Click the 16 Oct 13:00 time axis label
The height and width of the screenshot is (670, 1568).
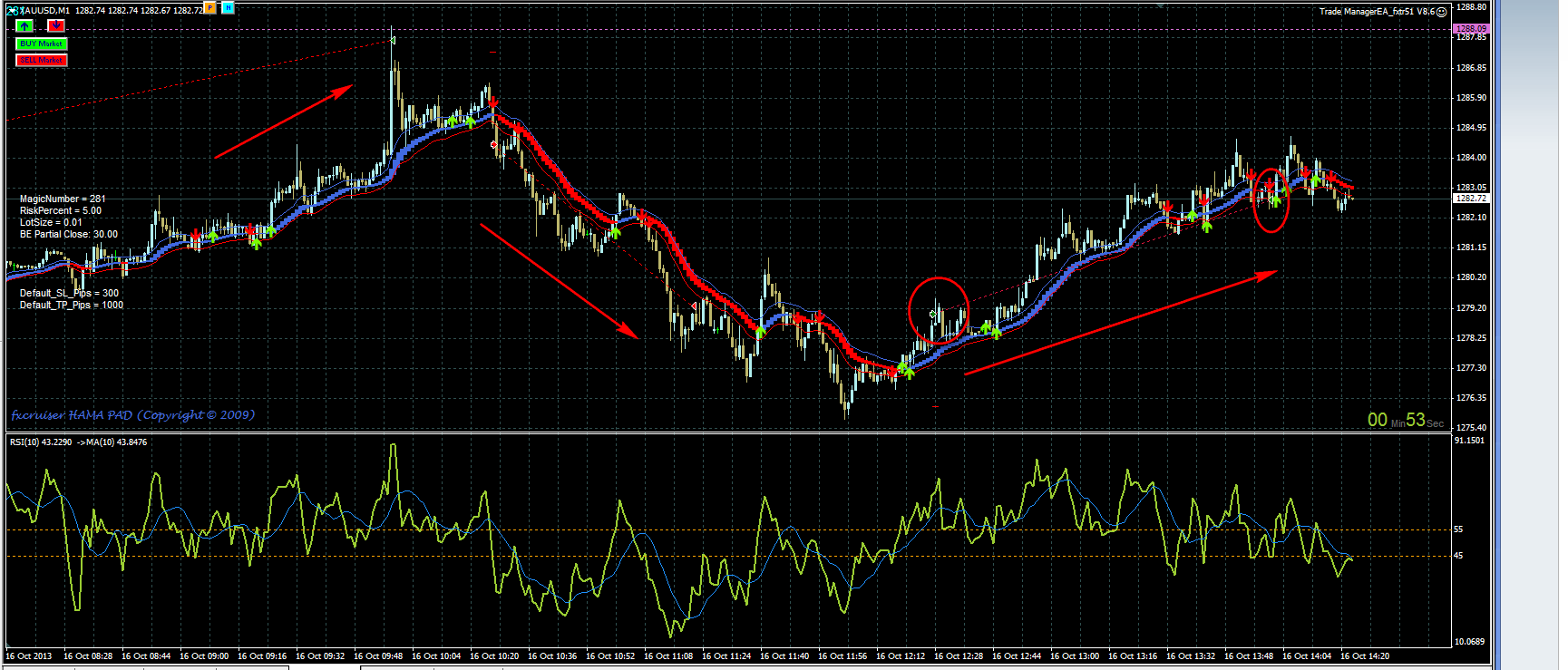[x=1075, y=655]
